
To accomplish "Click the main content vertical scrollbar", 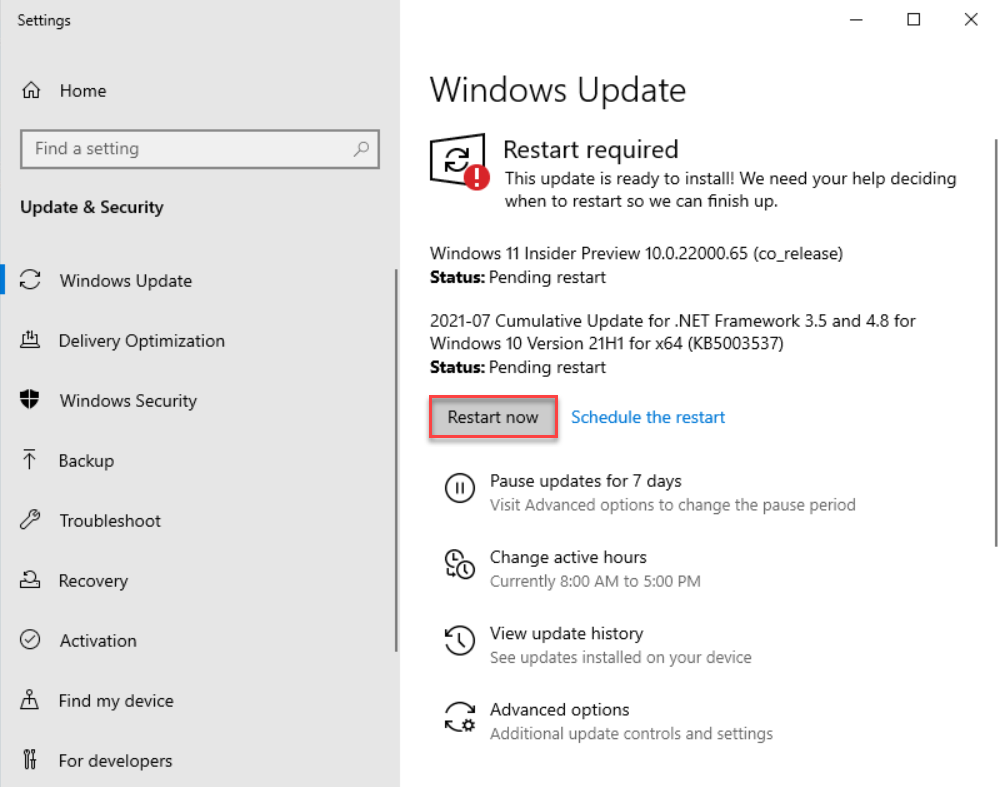I will pyautogui.click(x=993, y=340).
